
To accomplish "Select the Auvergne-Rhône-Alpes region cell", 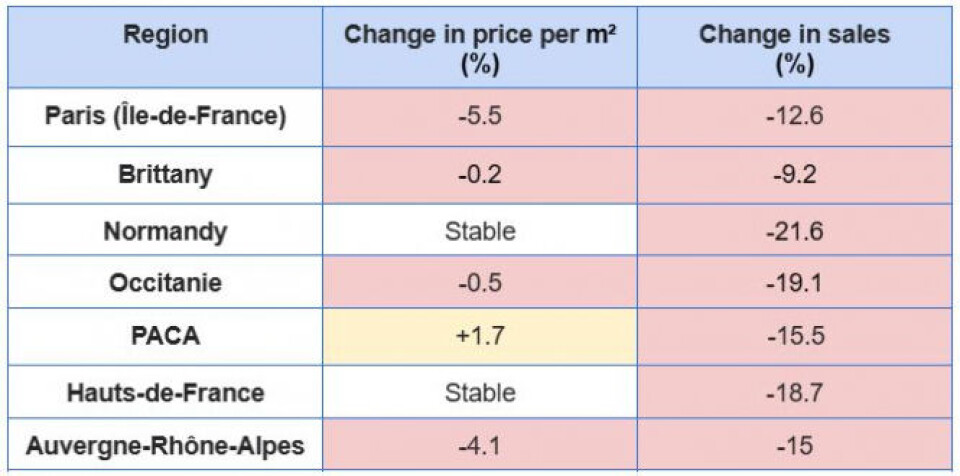I will (x=165, y=445).
